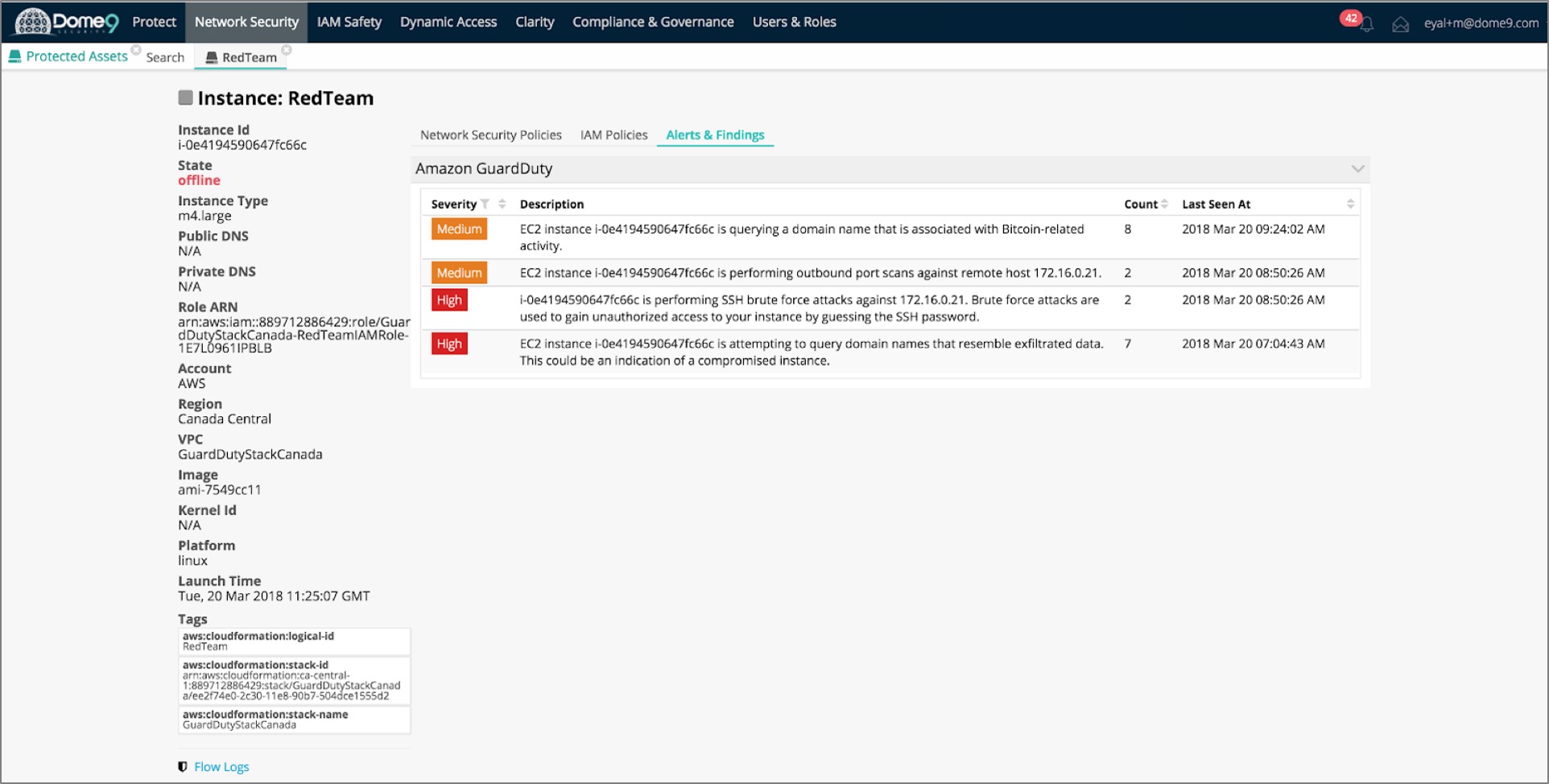Select the SSH brute force description
The height and width of the screenshot is (784, 1549).
point(809,308)
